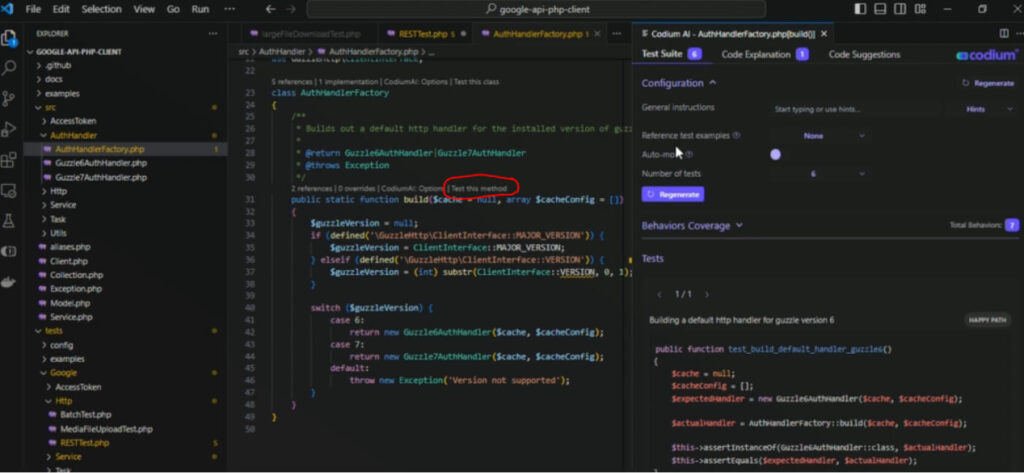1024x473 pixels.
Task: Click the google-api-php-client search box
Action: [537, 9]
